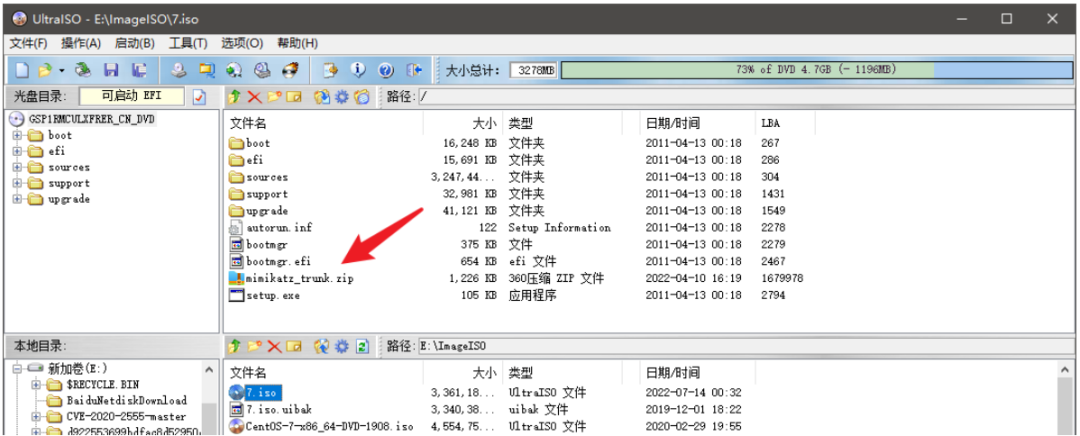
Task: Click the 大小总计 size field 3278MB
Action: pos(533,70)
